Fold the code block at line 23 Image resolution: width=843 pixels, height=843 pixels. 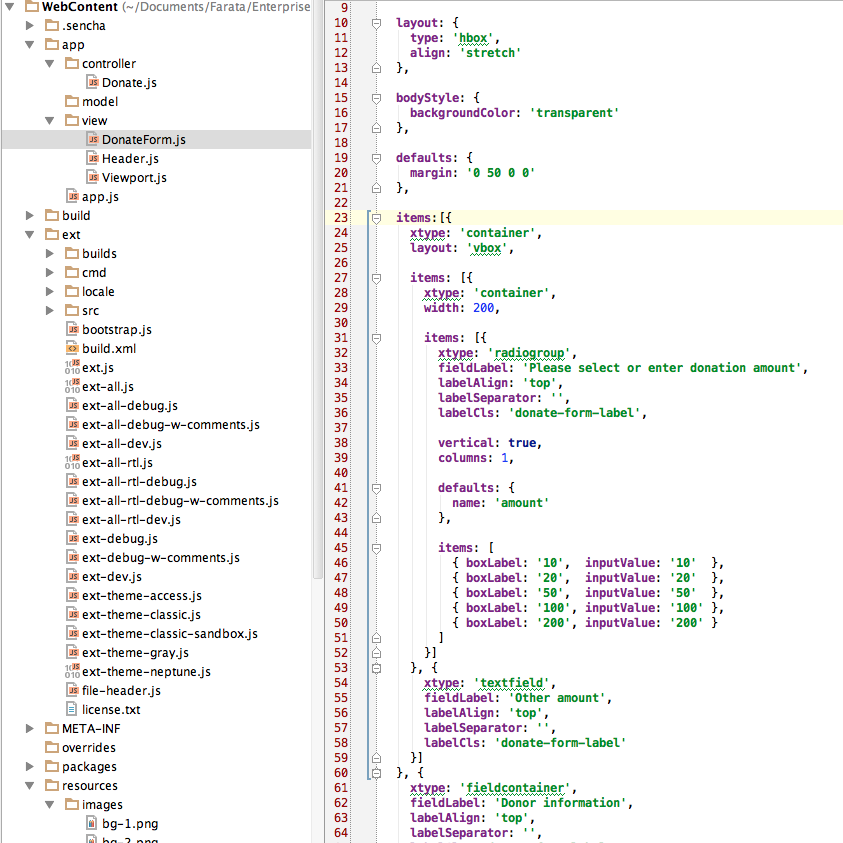[x=376, y=217]
